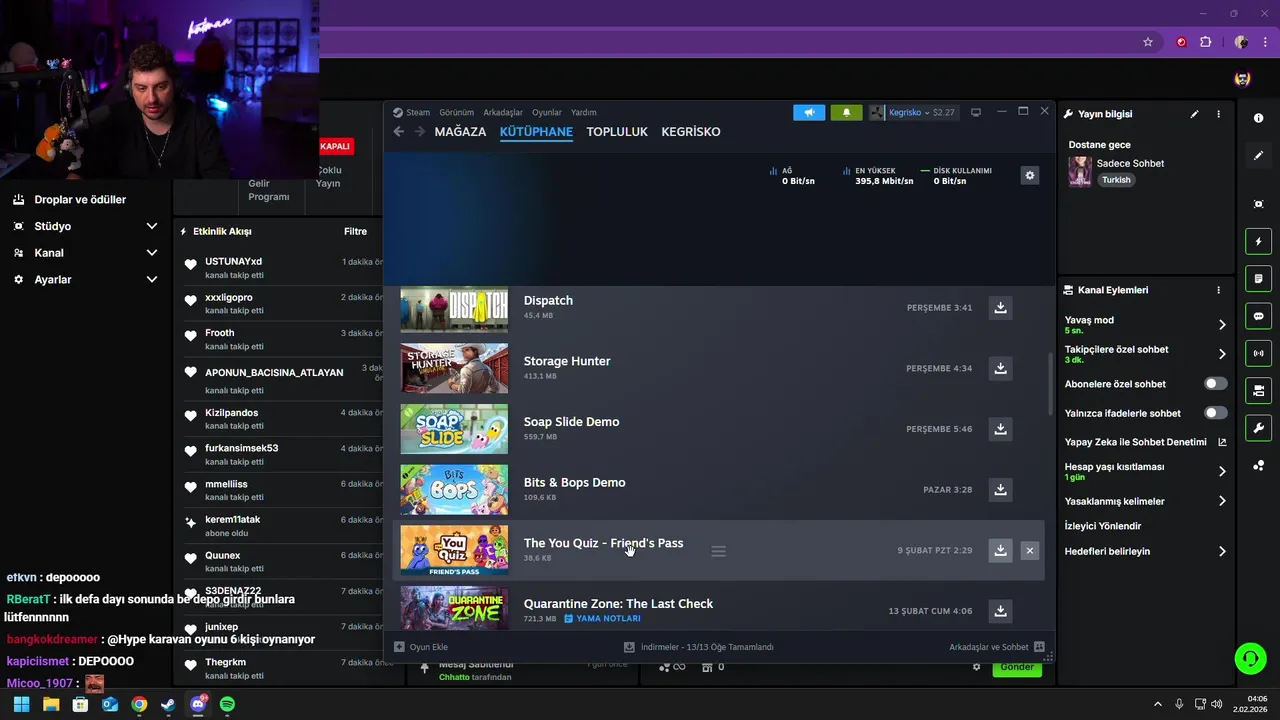Click the broadcast signal icon in sidebar
The height and width of the screenshot is (720, 1280).
tap(1258, 353)
